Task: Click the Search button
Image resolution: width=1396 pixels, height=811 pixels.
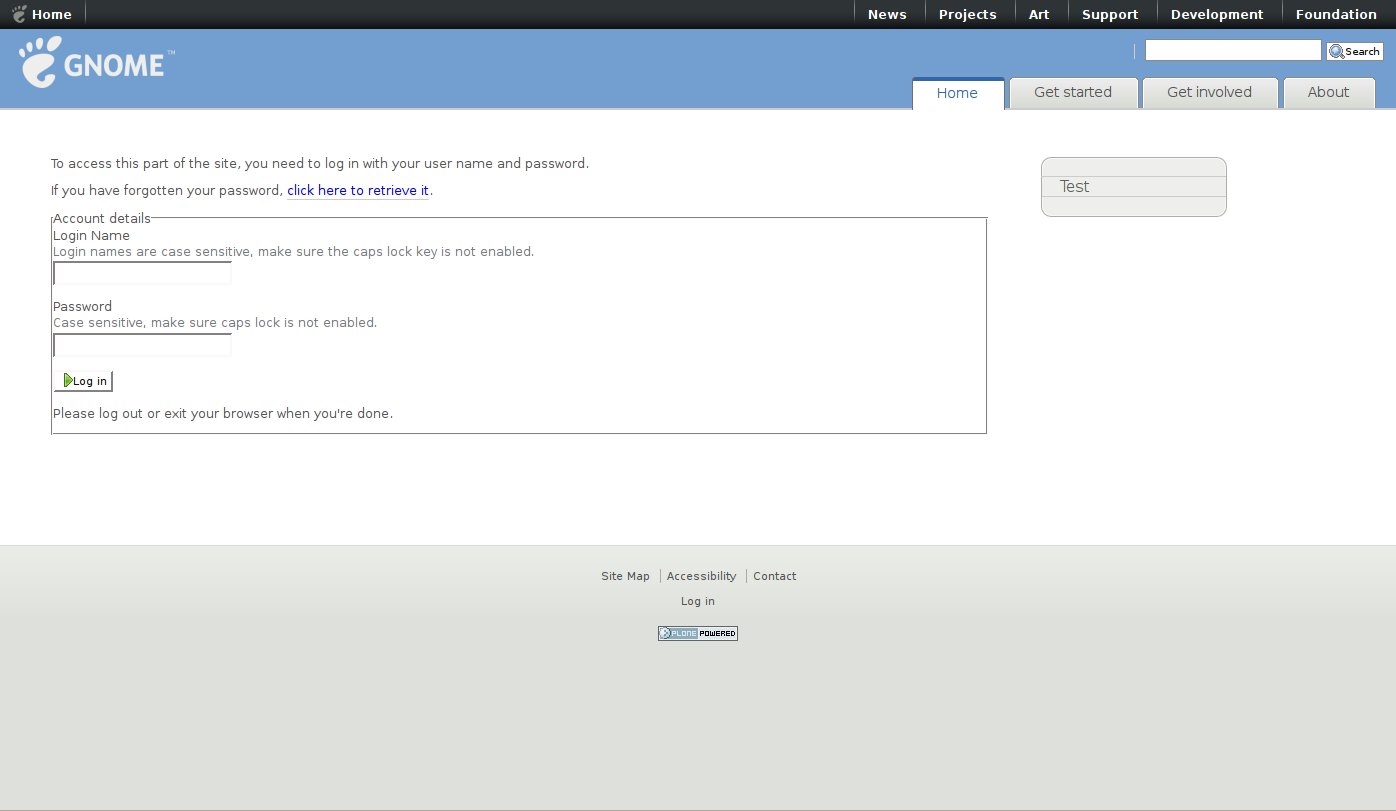Action: click(x=1355, y=51)
